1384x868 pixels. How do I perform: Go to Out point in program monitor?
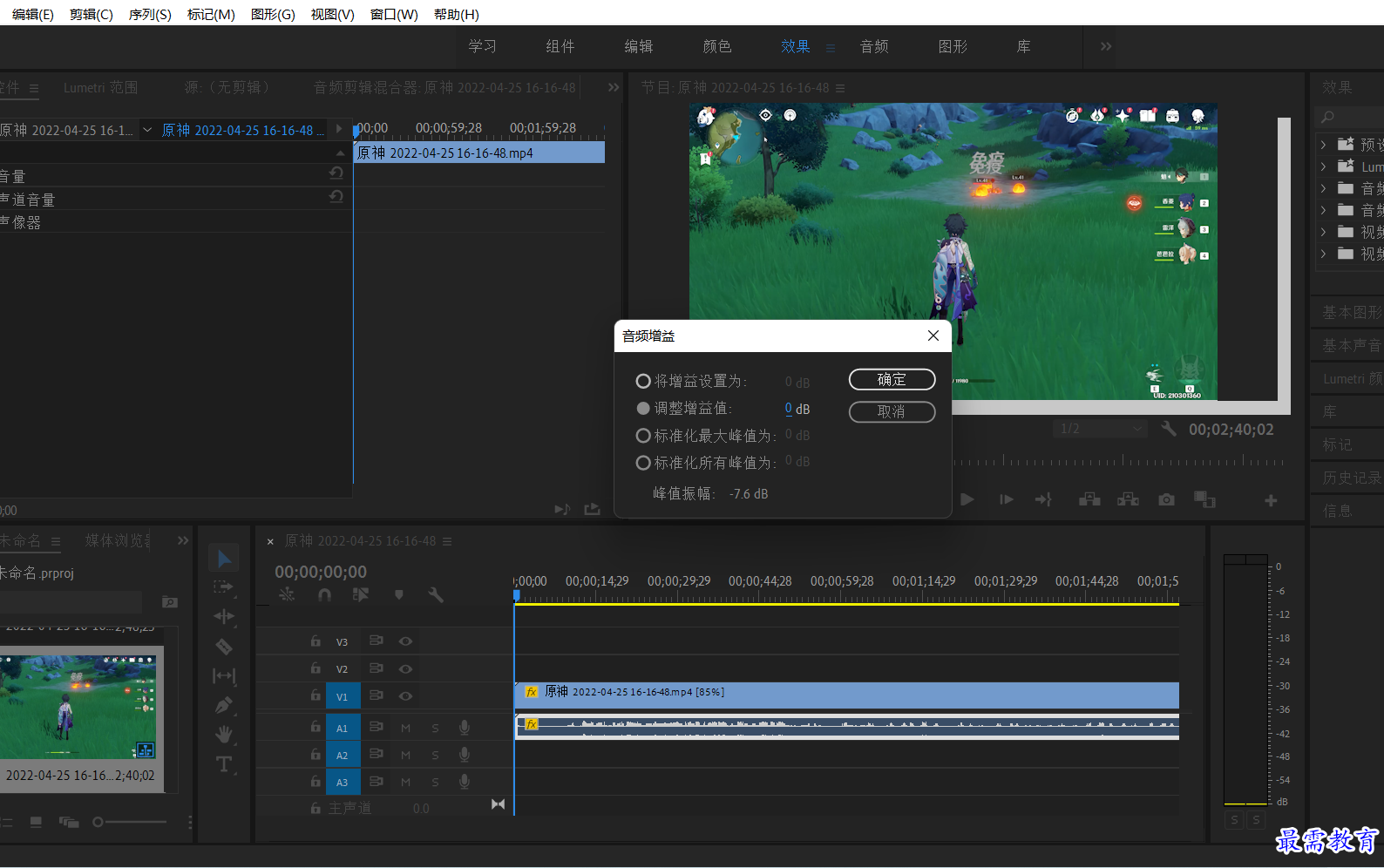[1043, 499]
